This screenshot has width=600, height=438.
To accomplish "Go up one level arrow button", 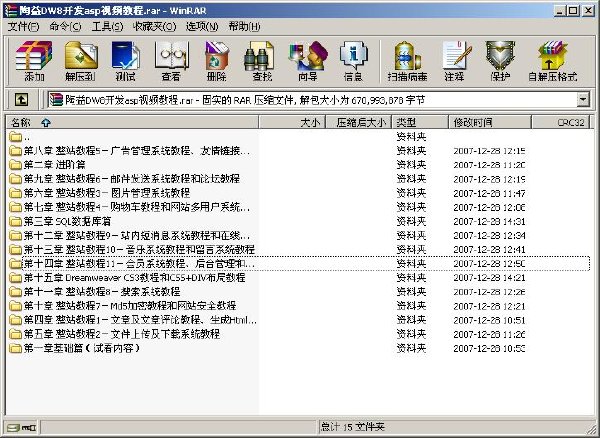I will 21,100.
